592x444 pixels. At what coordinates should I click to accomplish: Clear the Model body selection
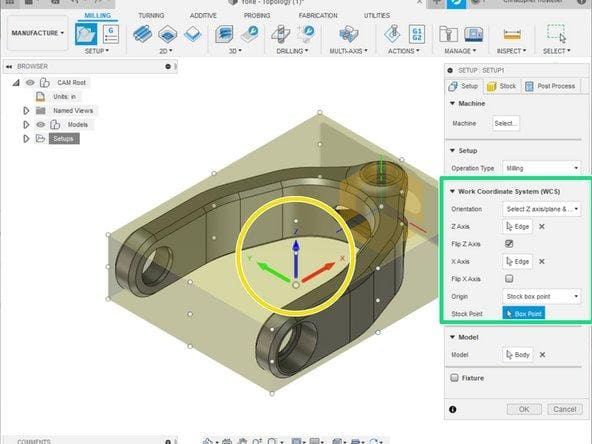click(x=542, y=355)
